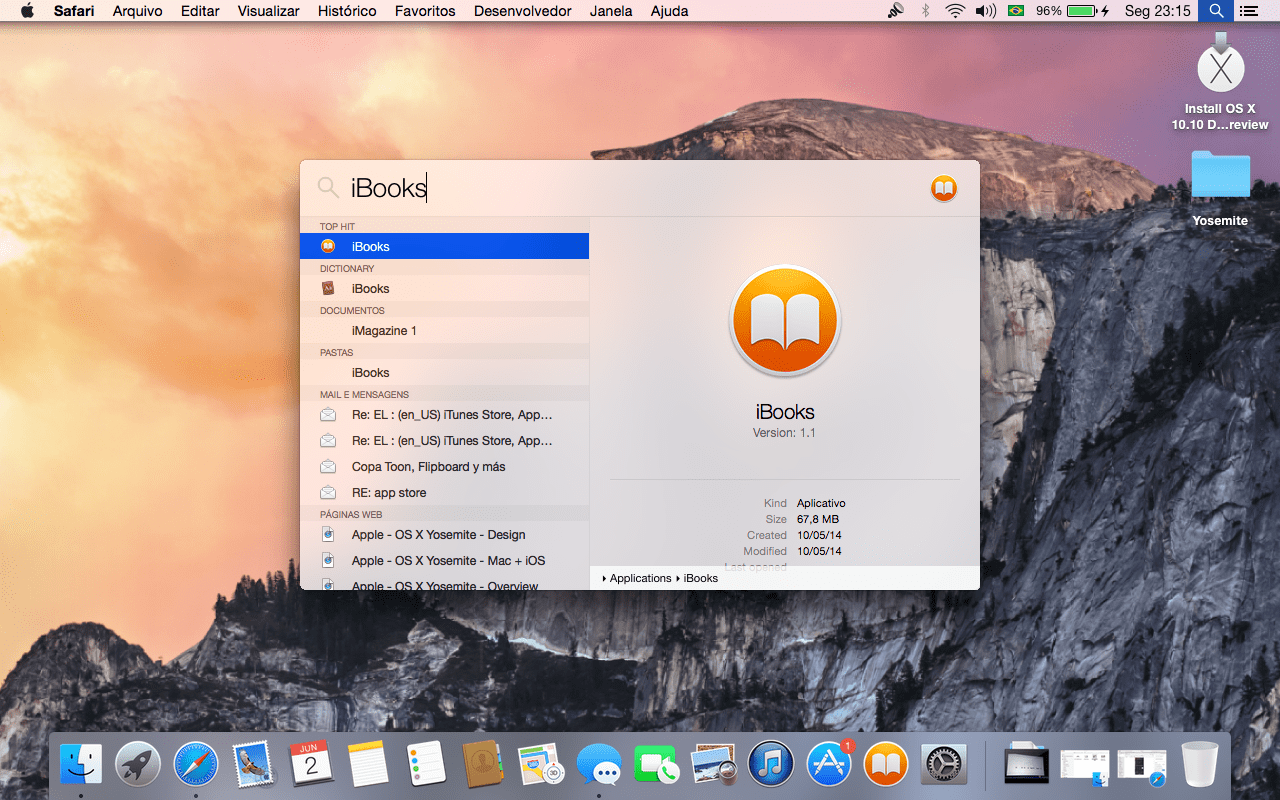Image resolution: width=1280 pixels, height=800 pixels.
Task: Select the Dictionary iBooks result
Action: click(x=444, y=288)
